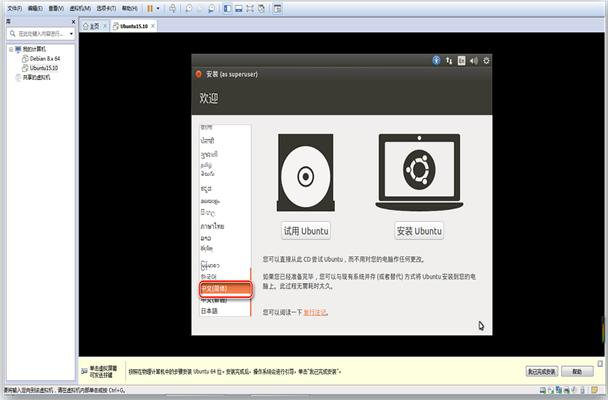
Task: Switch to the 主页 home tab
Action: 92,26
